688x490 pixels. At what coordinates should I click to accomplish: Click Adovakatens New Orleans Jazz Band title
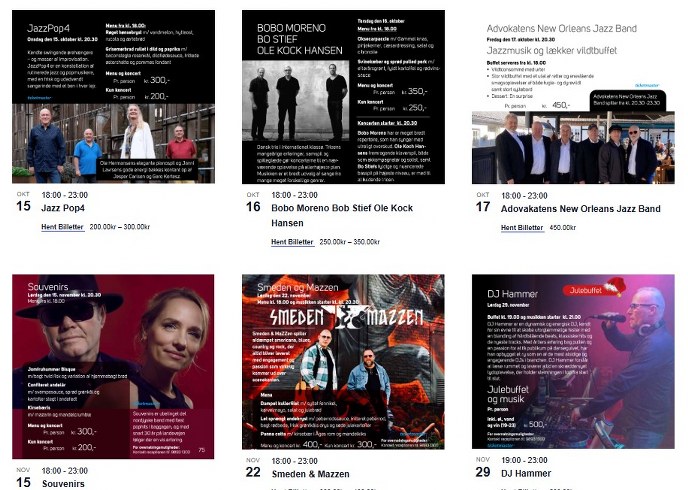(x=580, y=209)
